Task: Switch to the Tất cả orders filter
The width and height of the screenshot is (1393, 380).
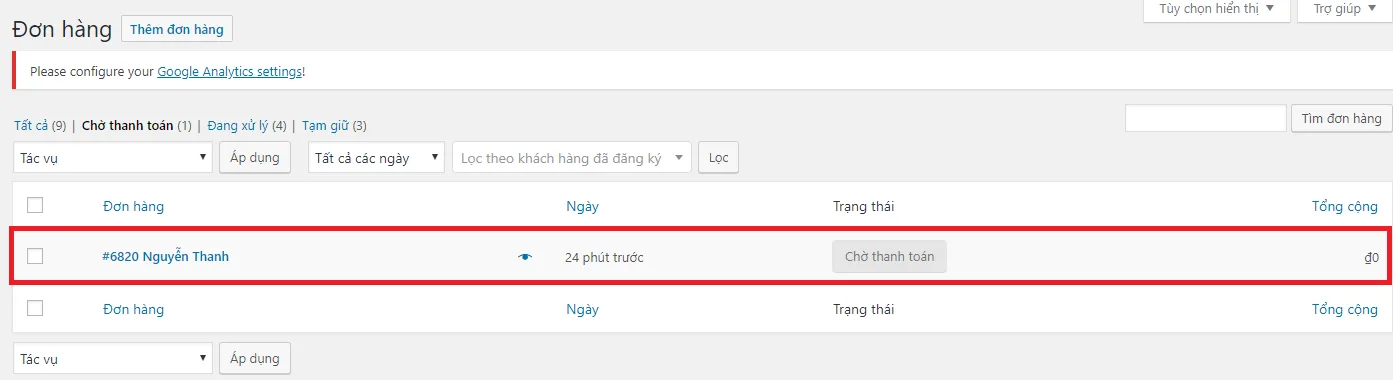Action: pos(31,126)
